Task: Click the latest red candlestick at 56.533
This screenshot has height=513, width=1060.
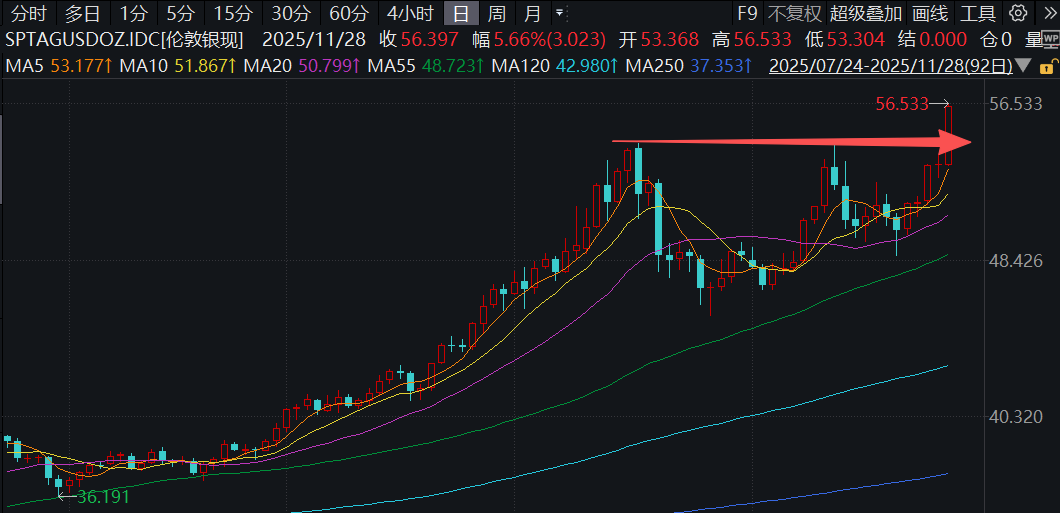Action: 948,135
